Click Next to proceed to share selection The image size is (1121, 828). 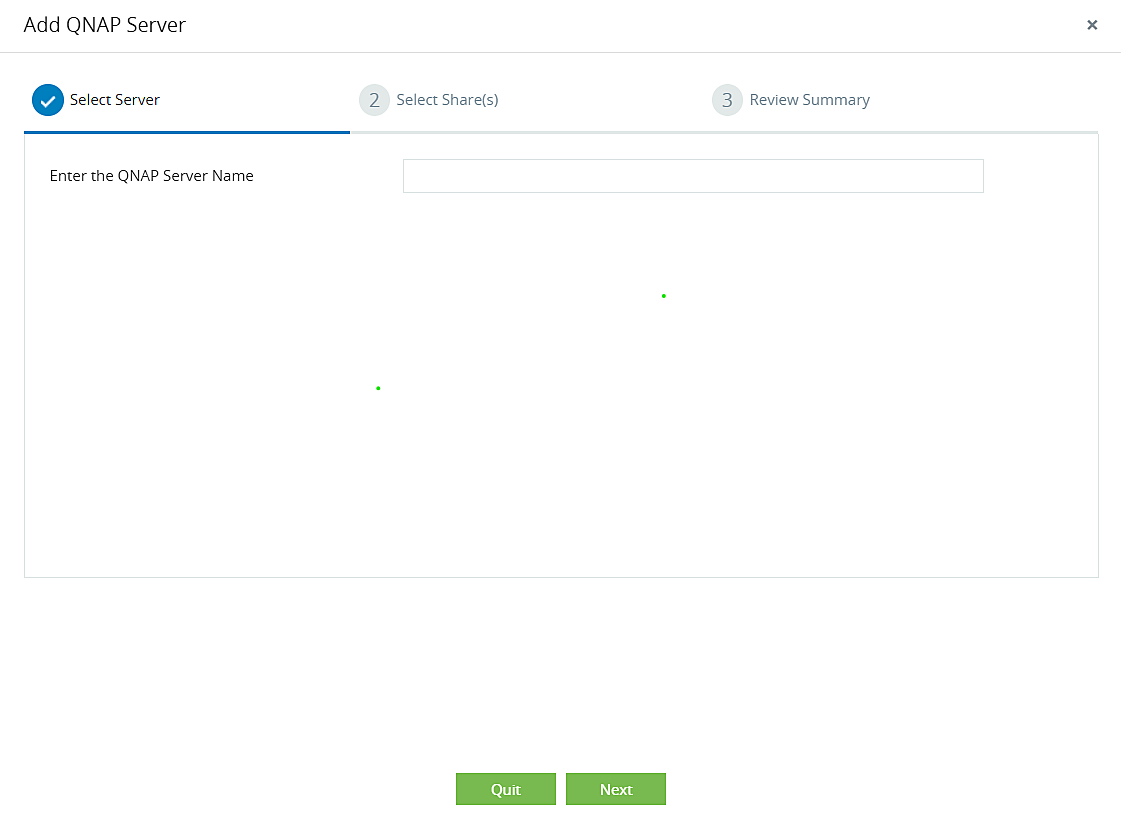tap(615, 789)
